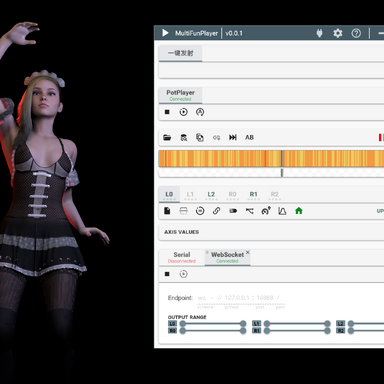Click the copy documents icon in script toolbar

[x=200, y=137]
